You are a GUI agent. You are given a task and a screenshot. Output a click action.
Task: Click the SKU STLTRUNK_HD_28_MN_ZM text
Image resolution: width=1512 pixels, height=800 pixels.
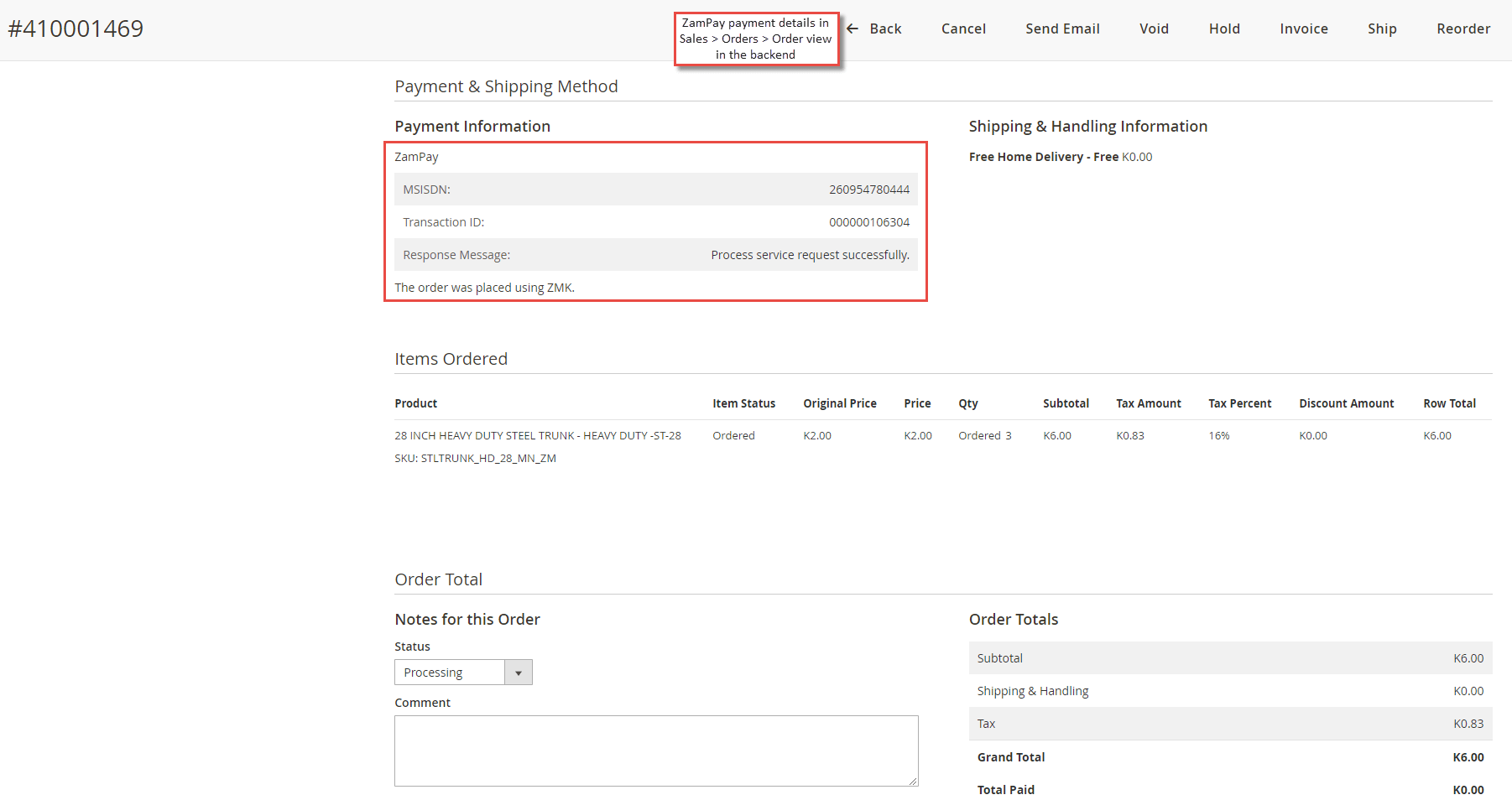pos(475,459)
